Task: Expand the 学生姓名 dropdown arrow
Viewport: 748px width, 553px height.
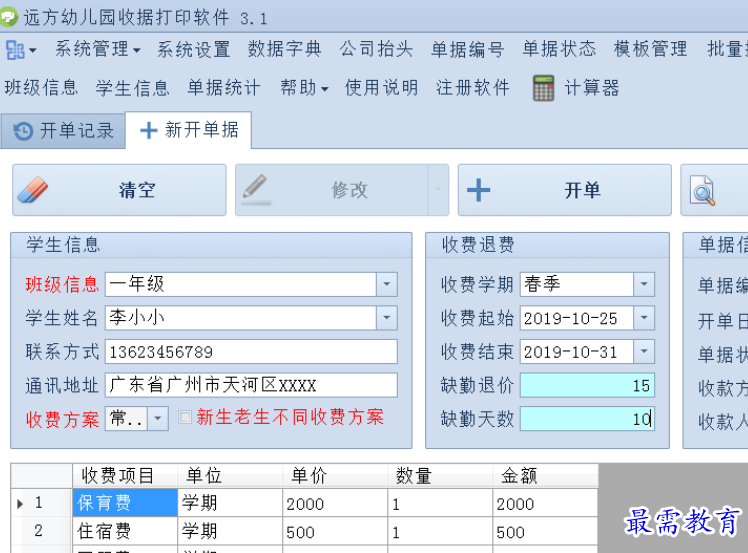Action: pos(386,318)
